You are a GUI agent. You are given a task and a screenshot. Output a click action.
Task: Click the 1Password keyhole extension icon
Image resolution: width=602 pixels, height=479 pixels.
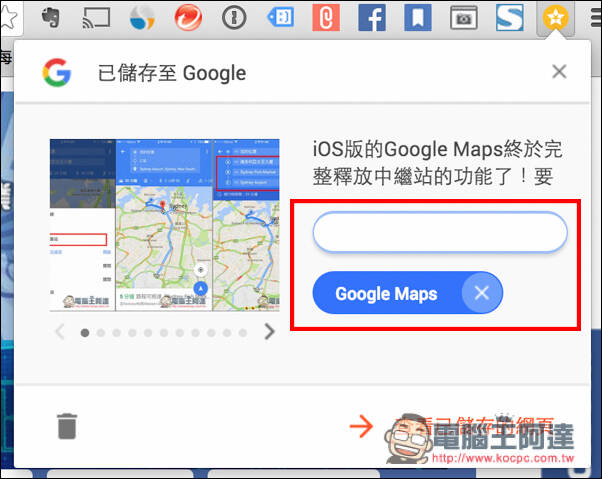pos(234,17)
